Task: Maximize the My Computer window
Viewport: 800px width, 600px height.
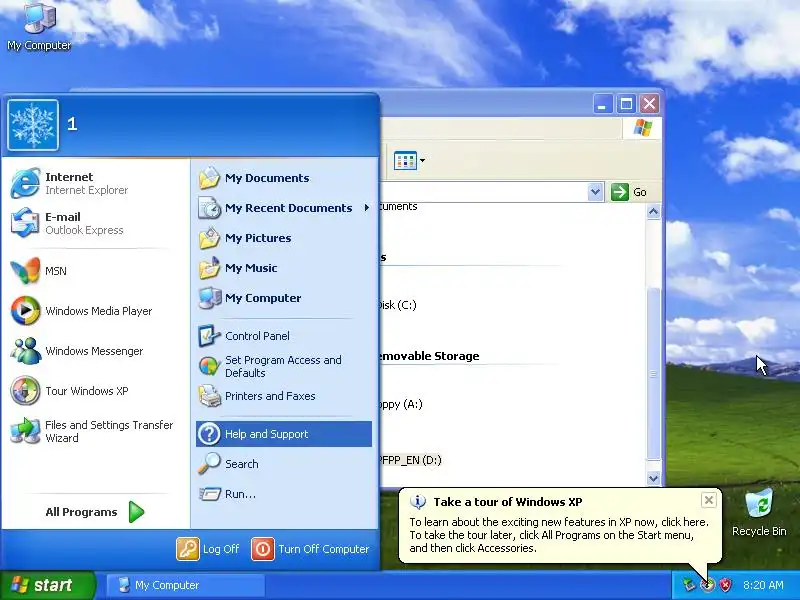Action: coord(626,104)
